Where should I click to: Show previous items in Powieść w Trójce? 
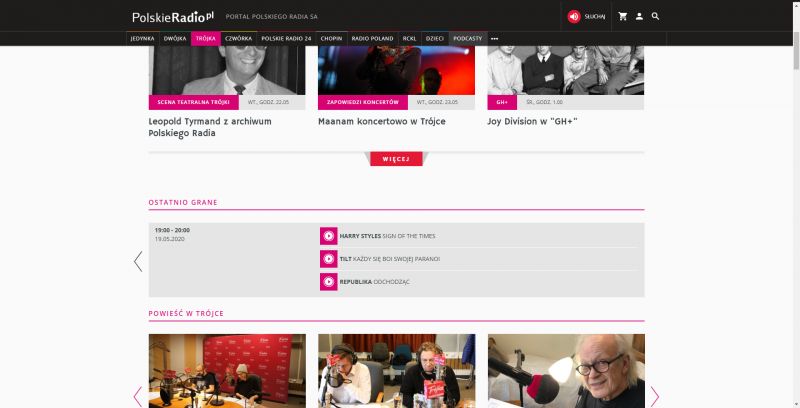pos(138,396)
